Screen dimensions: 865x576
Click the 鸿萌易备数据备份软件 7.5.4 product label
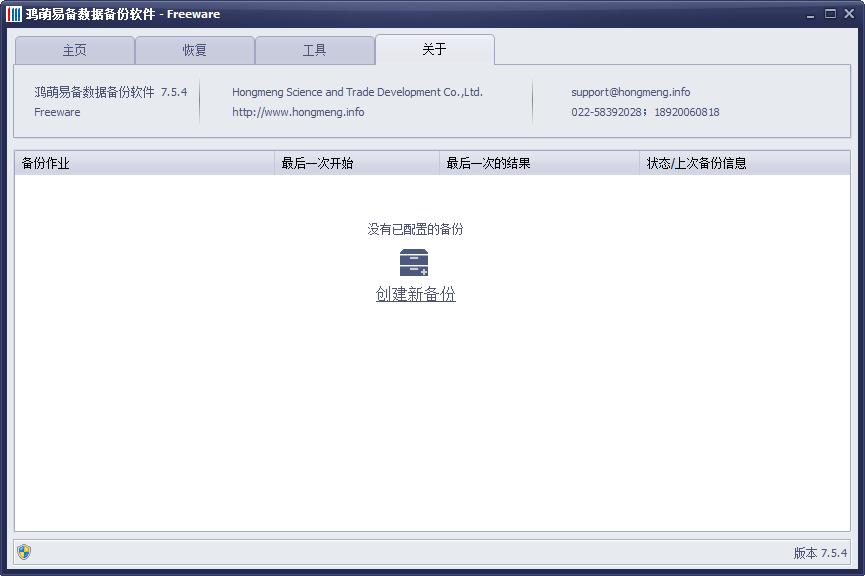[x=110, y=92]
